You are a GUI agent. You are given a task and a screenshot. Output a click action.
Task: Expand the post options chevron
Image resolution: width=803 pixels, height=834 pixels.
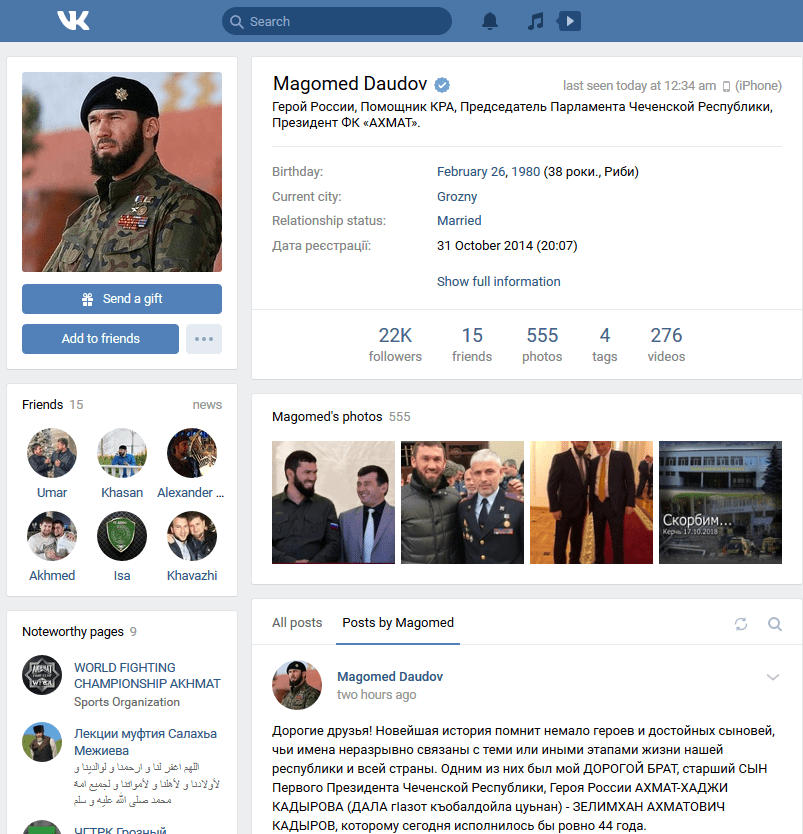[x=773, y=677]
